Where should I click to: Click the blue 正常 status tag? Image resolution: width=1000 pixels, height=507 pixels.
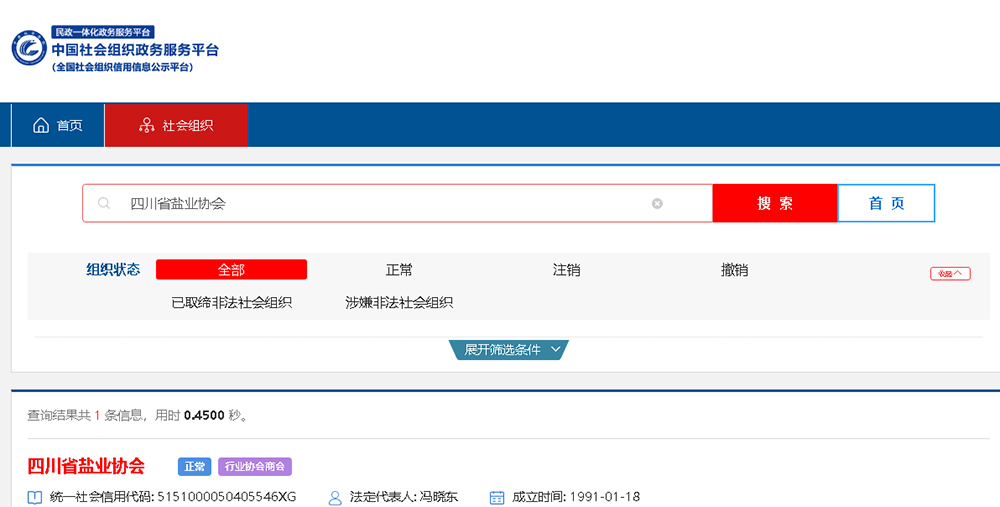tap(195, 467)
